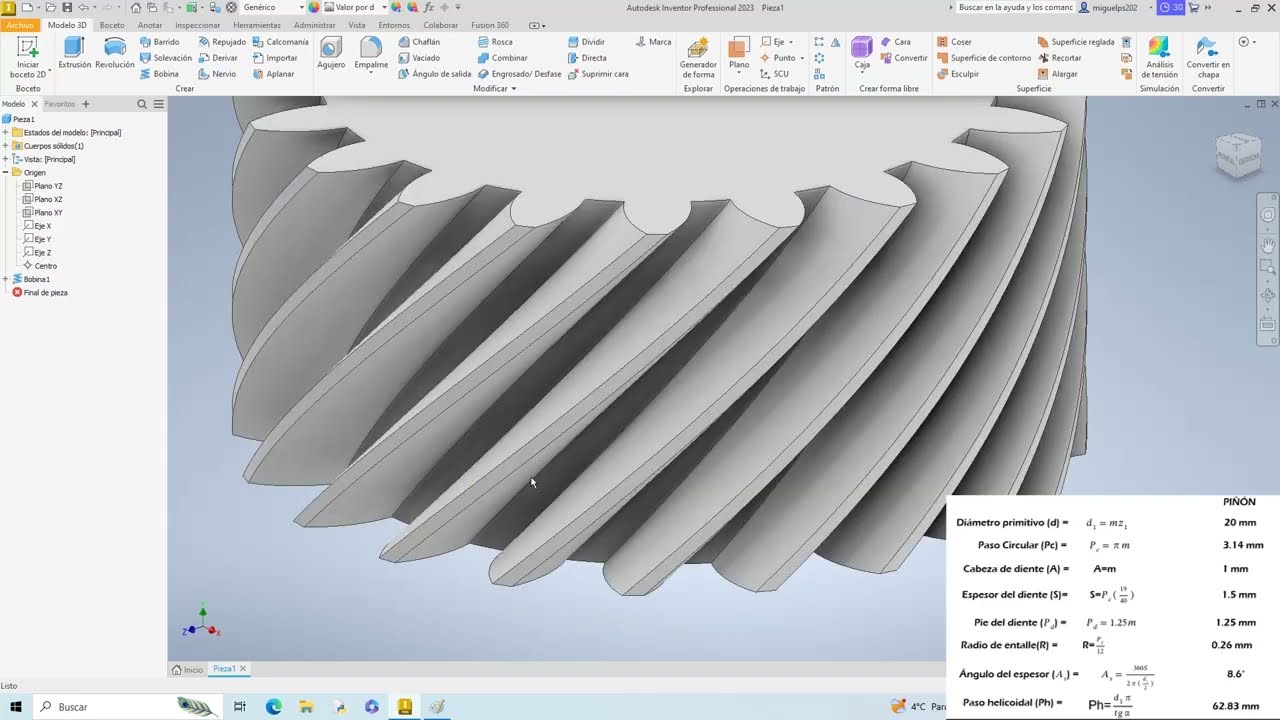Image resolution: width=1280 pixels, height=720 pixels.
Task: Choose the Vaciado shell tool
Action: coord(419,58)
